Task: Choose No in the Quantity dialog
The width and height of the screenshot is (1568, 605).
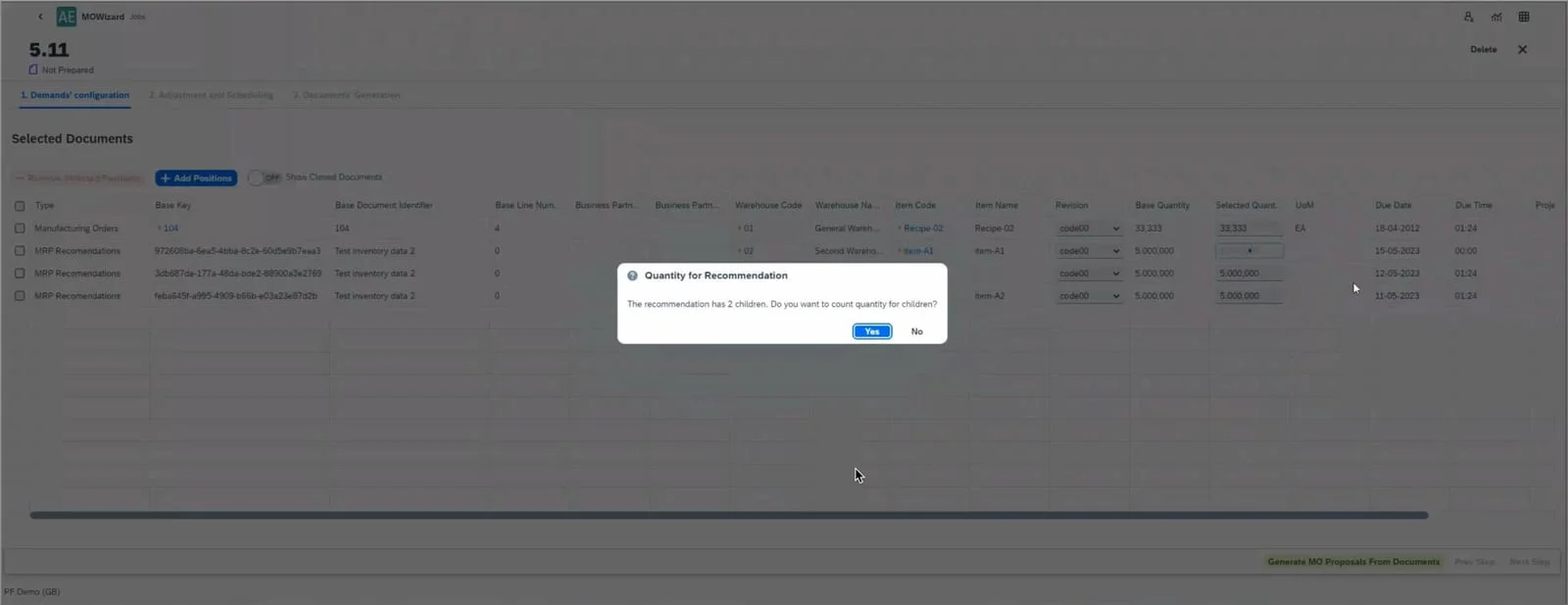Action: [916, 331]
